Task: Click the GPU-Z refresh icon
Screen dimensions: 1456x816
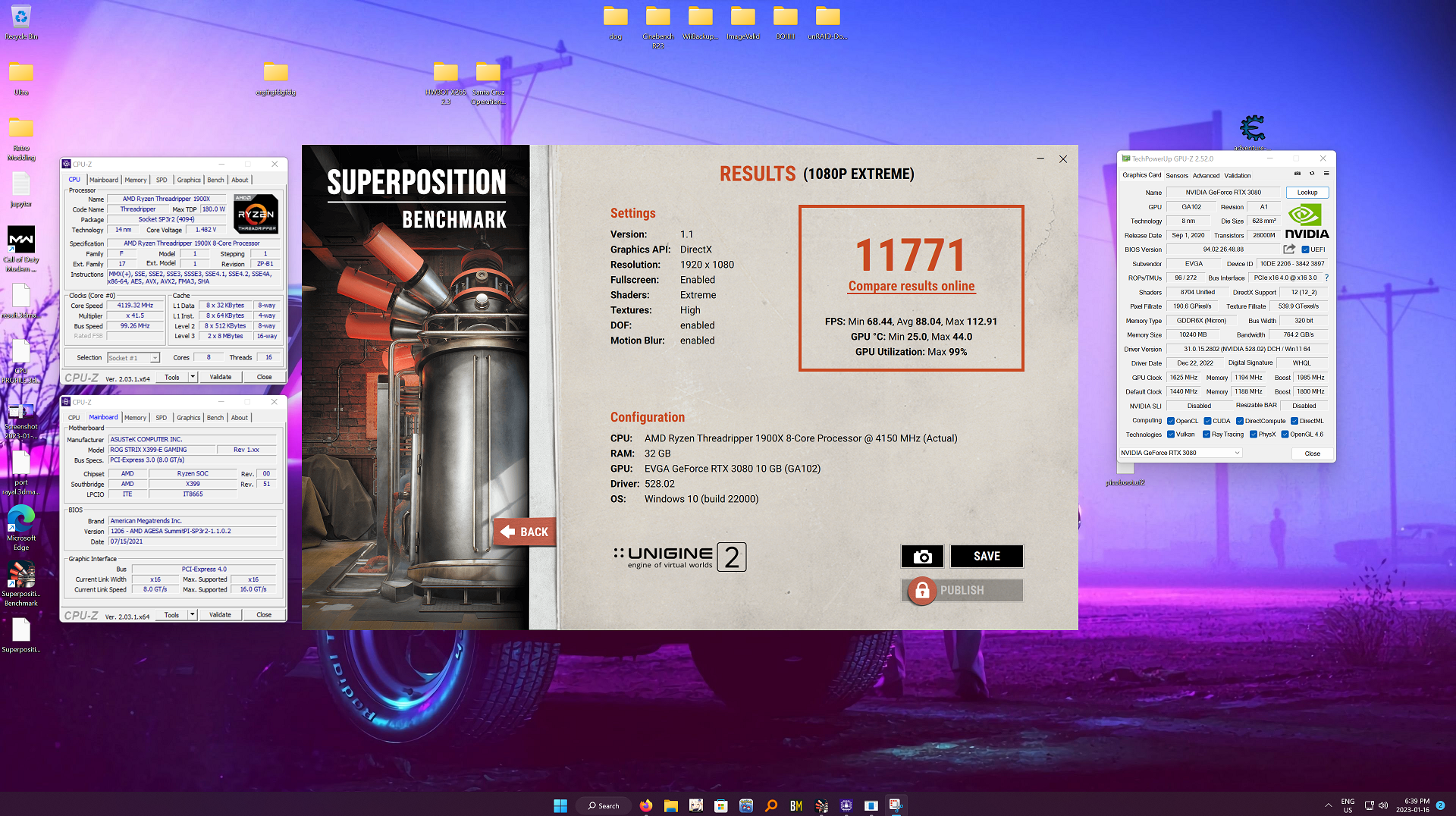Action: (1312, 174)
